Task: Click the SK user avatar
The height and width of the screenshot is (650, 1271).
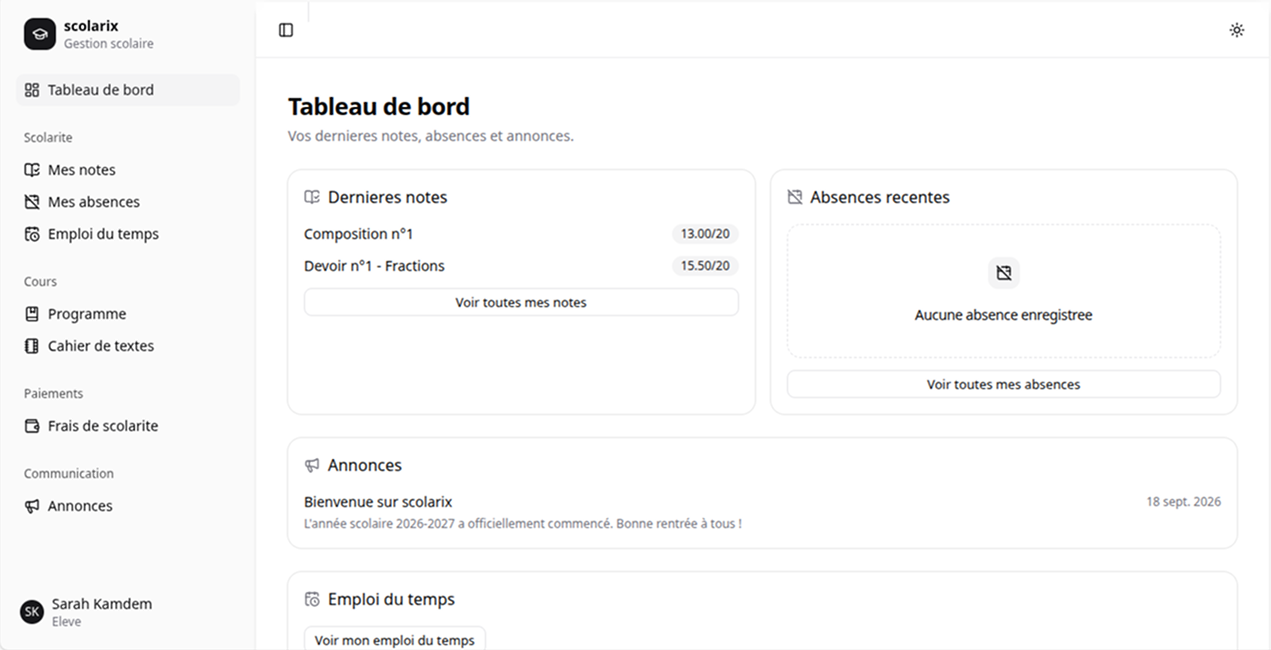Action: point(32,612)
